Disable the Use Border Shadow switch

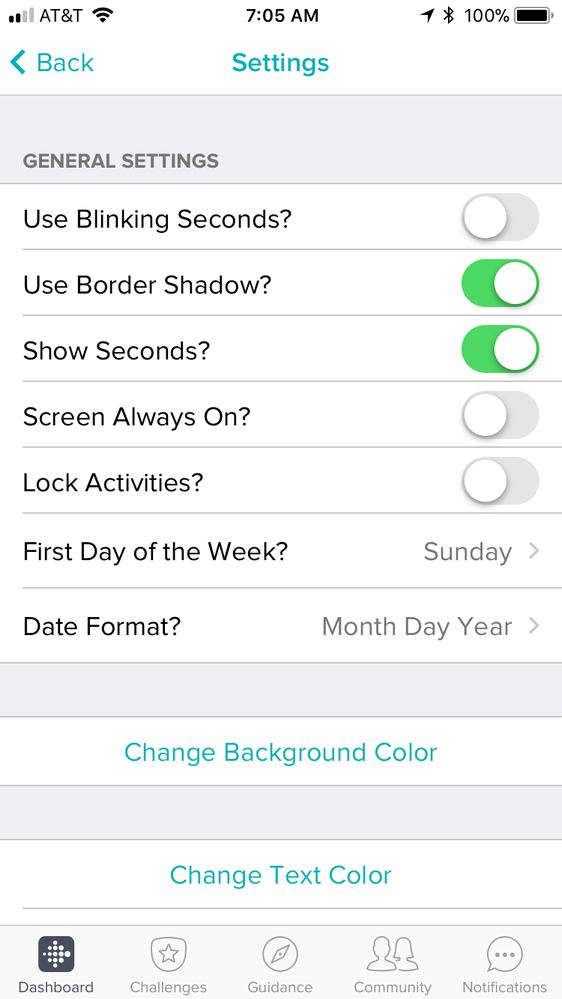(500, 283)
